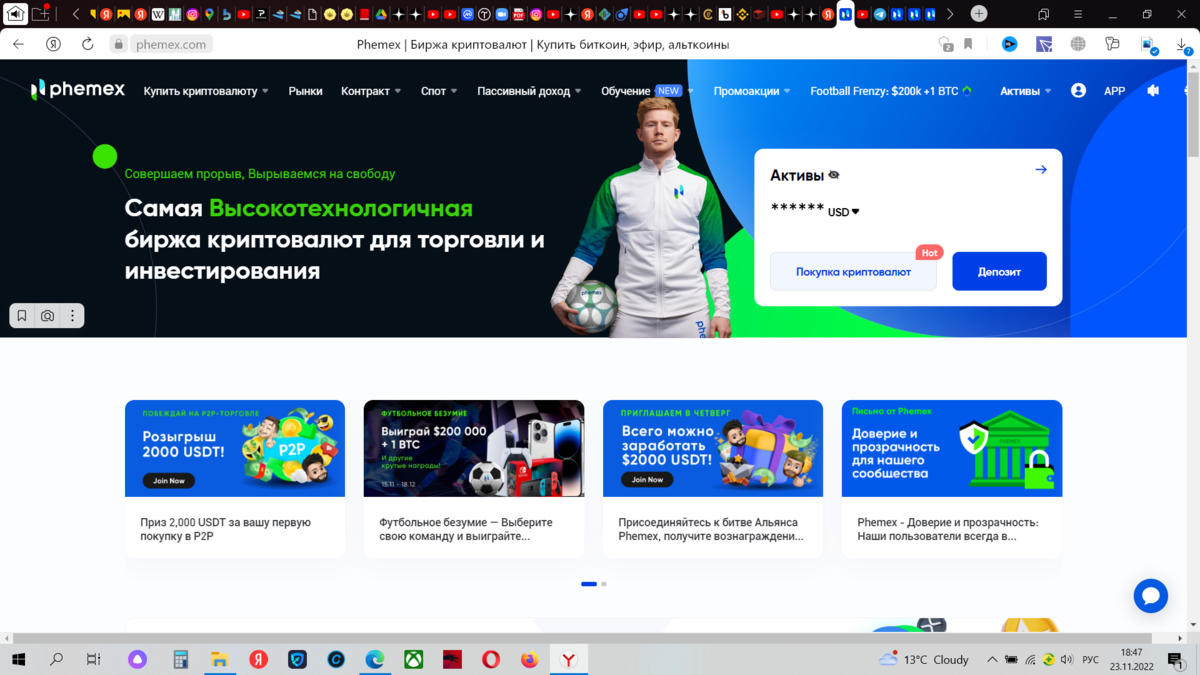Click the Phemex logo
Screen dimensions: 1200x675
tap(78, 90)
